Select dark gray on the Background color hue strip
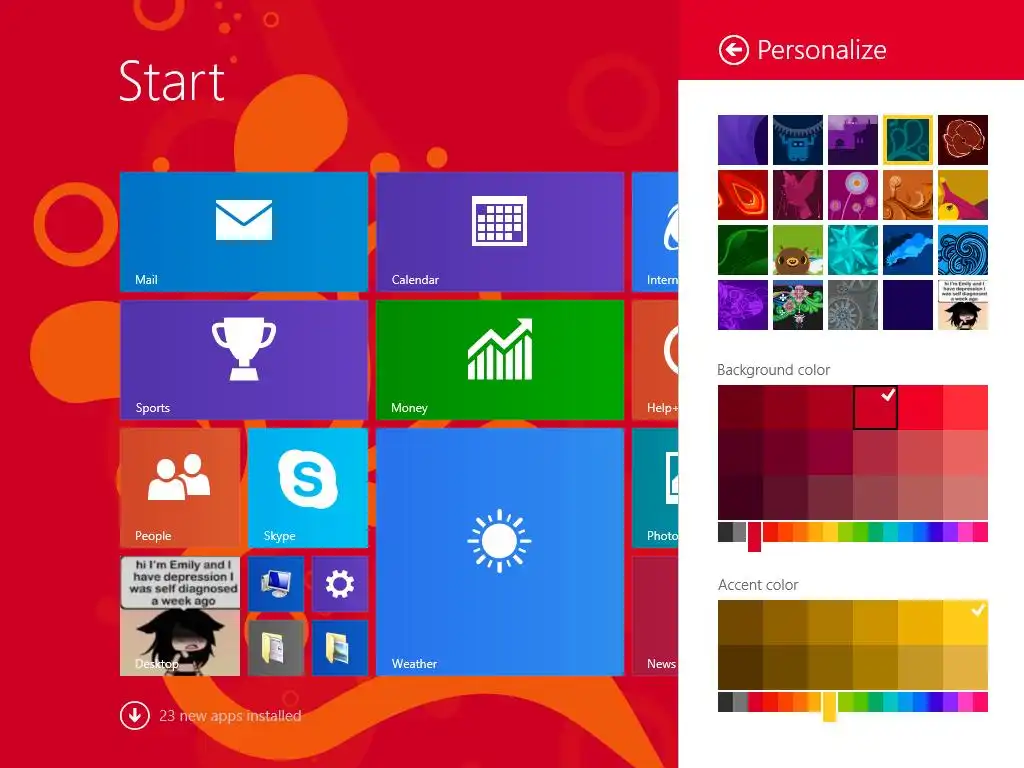 pyautogui.click(x=725, y=532)
